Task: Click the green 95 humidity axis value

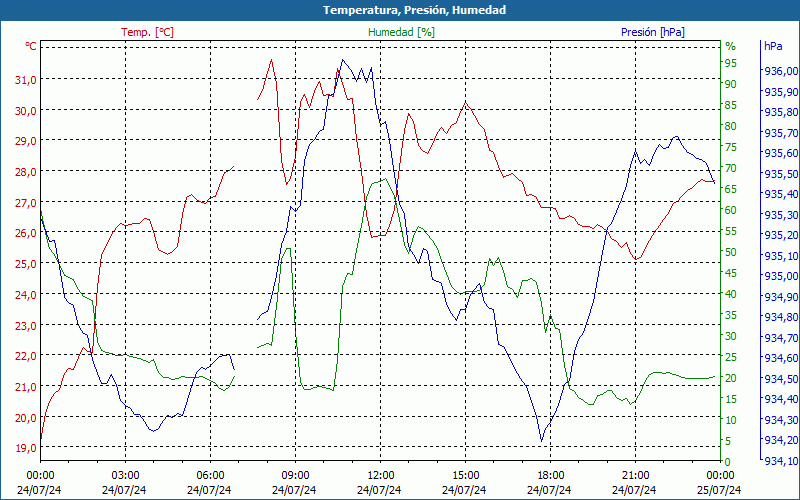Action: point(731,63)
